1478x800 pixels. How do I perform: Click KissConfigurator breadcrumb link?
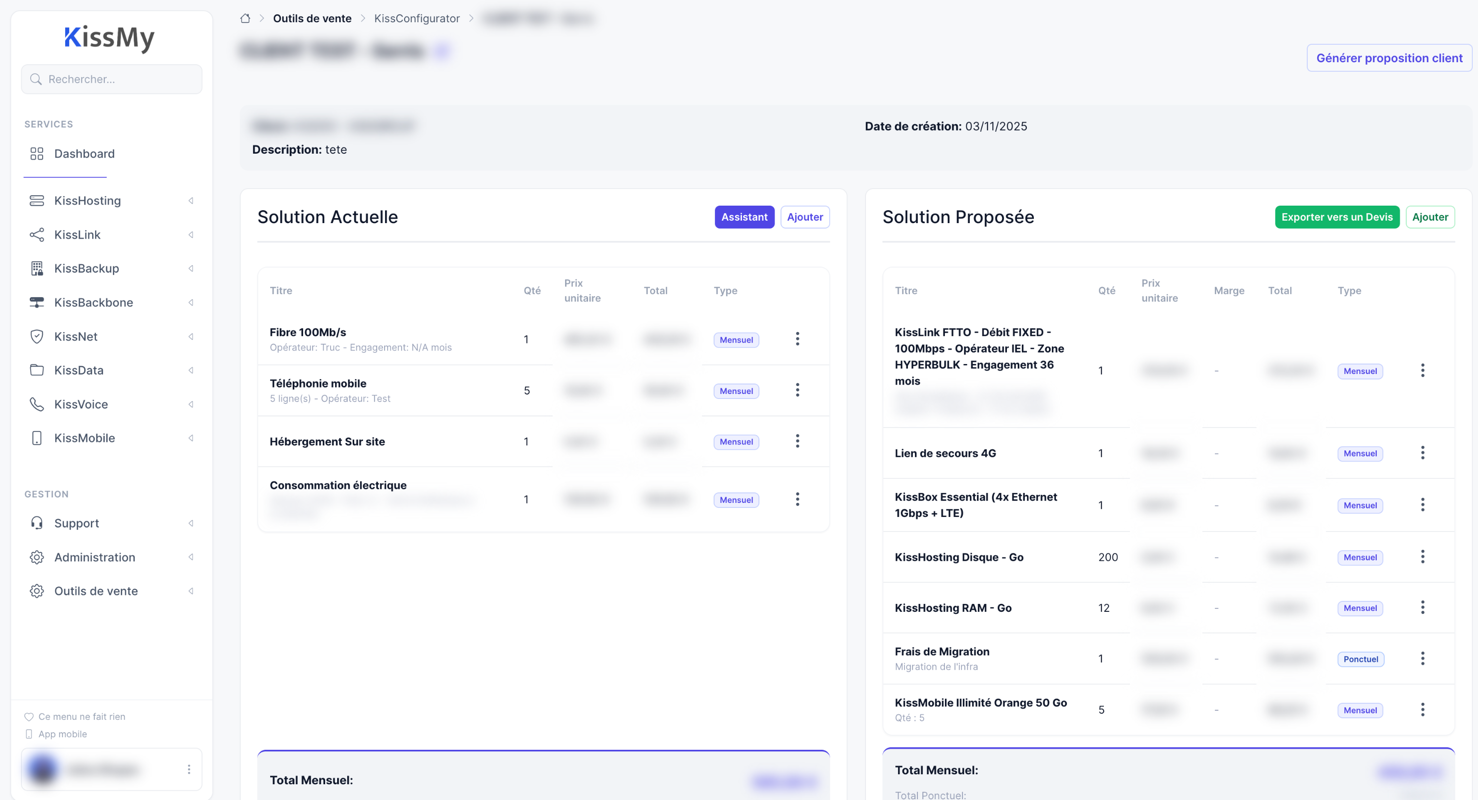[x=417, y=18]
